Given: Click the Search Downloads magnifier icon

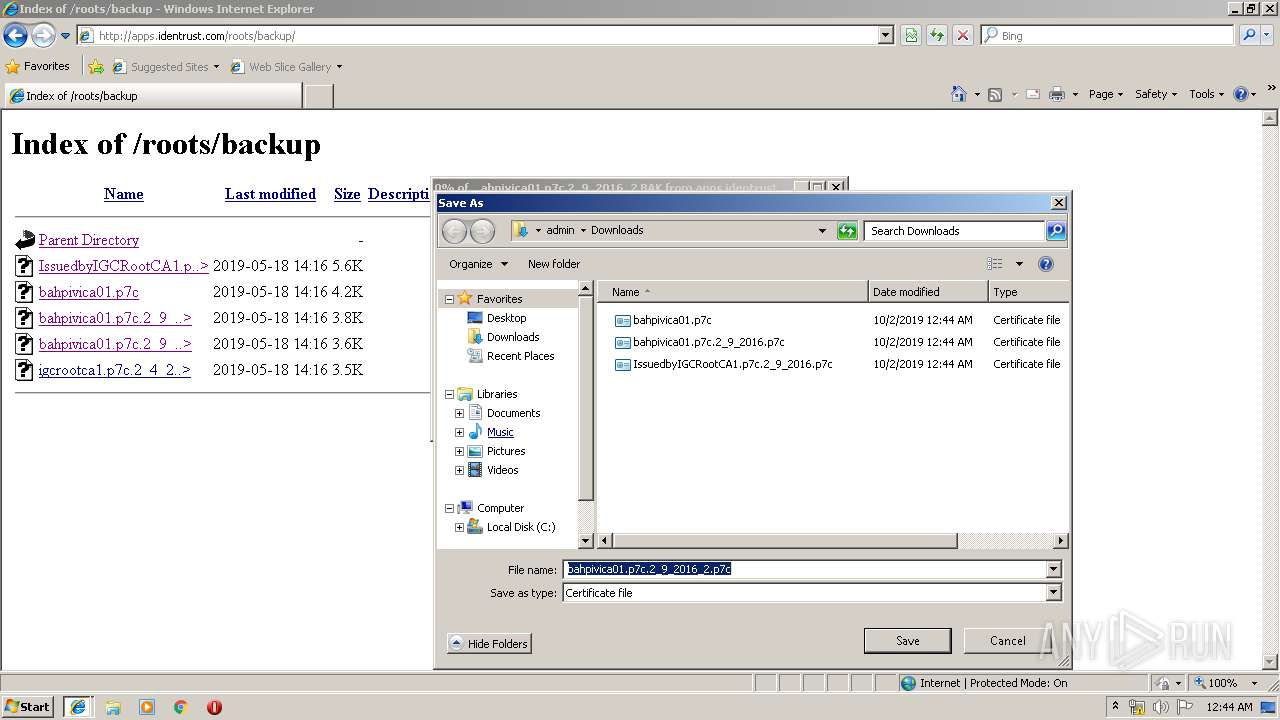Looking at the screenshot, I should (1056, 231).
